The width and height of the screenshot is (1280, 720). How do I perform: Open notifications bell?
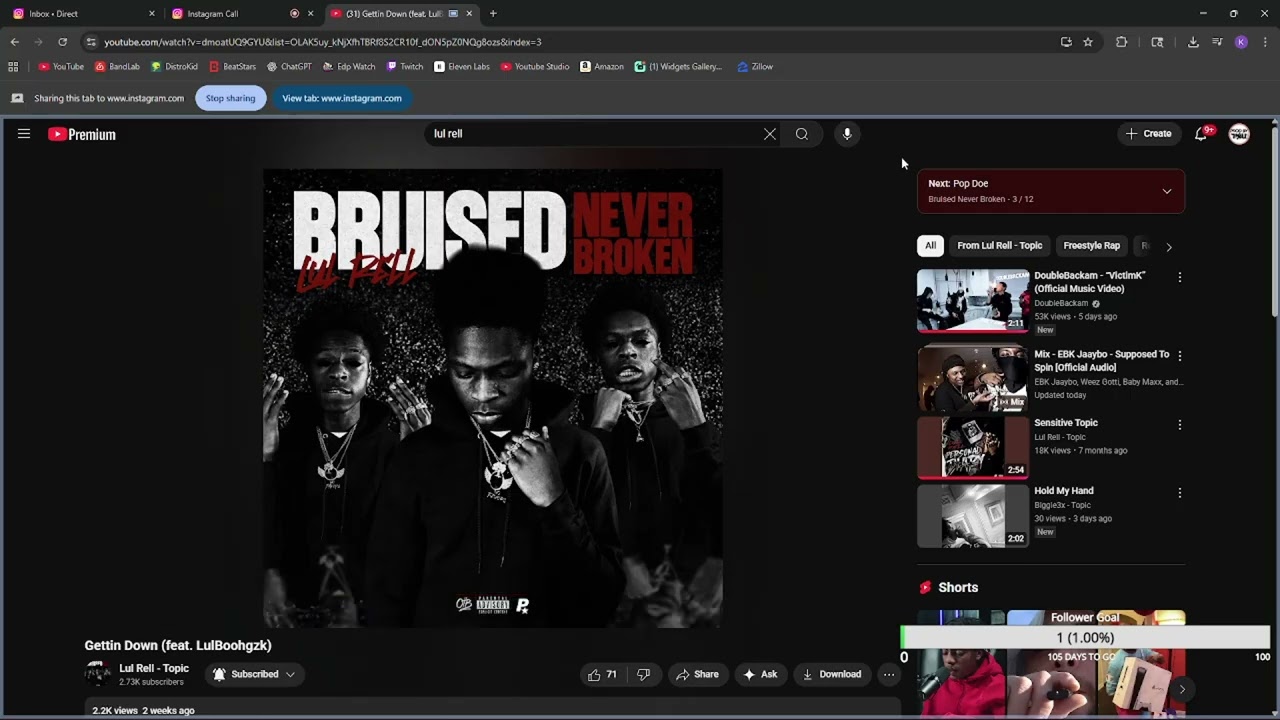click(1202, 134)
